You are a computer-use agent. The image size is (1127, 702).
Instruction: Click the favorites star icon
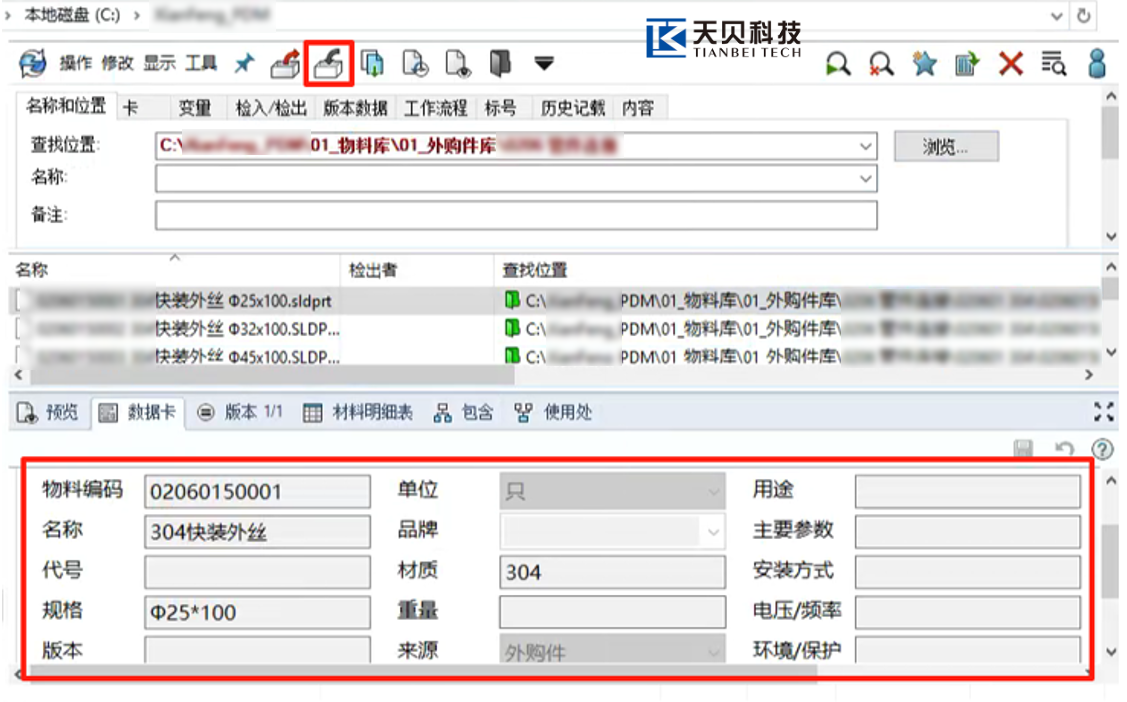(x=924, y=64)
